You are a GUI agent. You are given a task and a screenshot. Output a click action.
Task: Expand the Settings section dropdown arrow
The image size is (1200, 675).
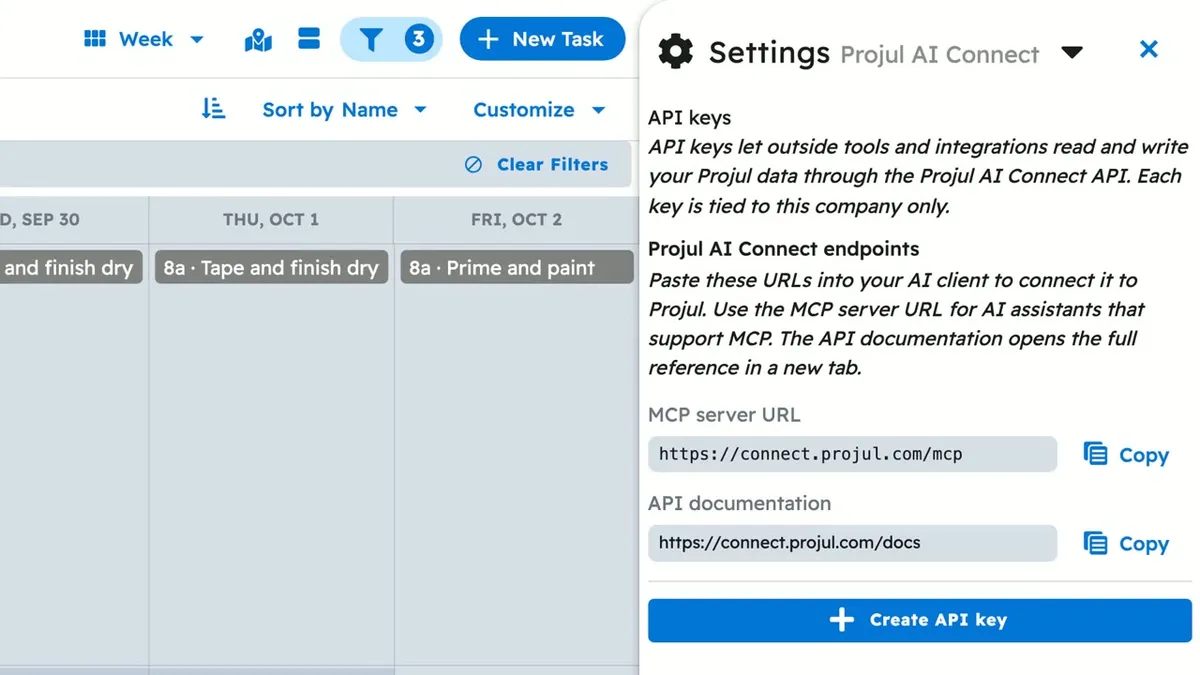click(1072, 52)
